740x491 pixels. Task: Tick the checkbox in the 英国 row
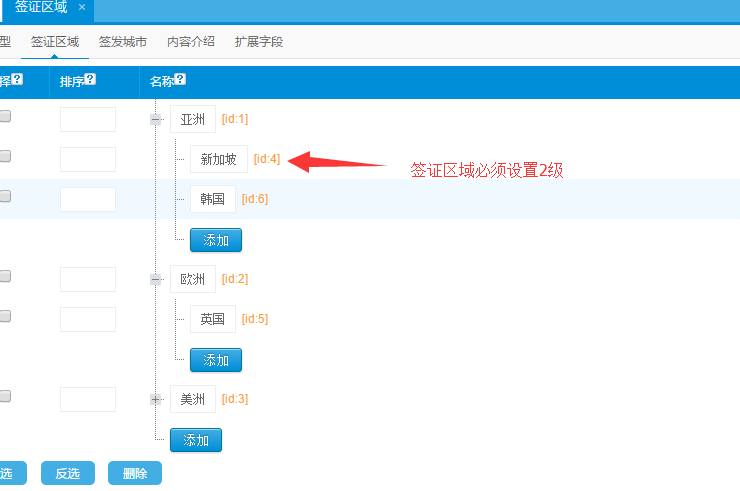[x=5, y=316]
